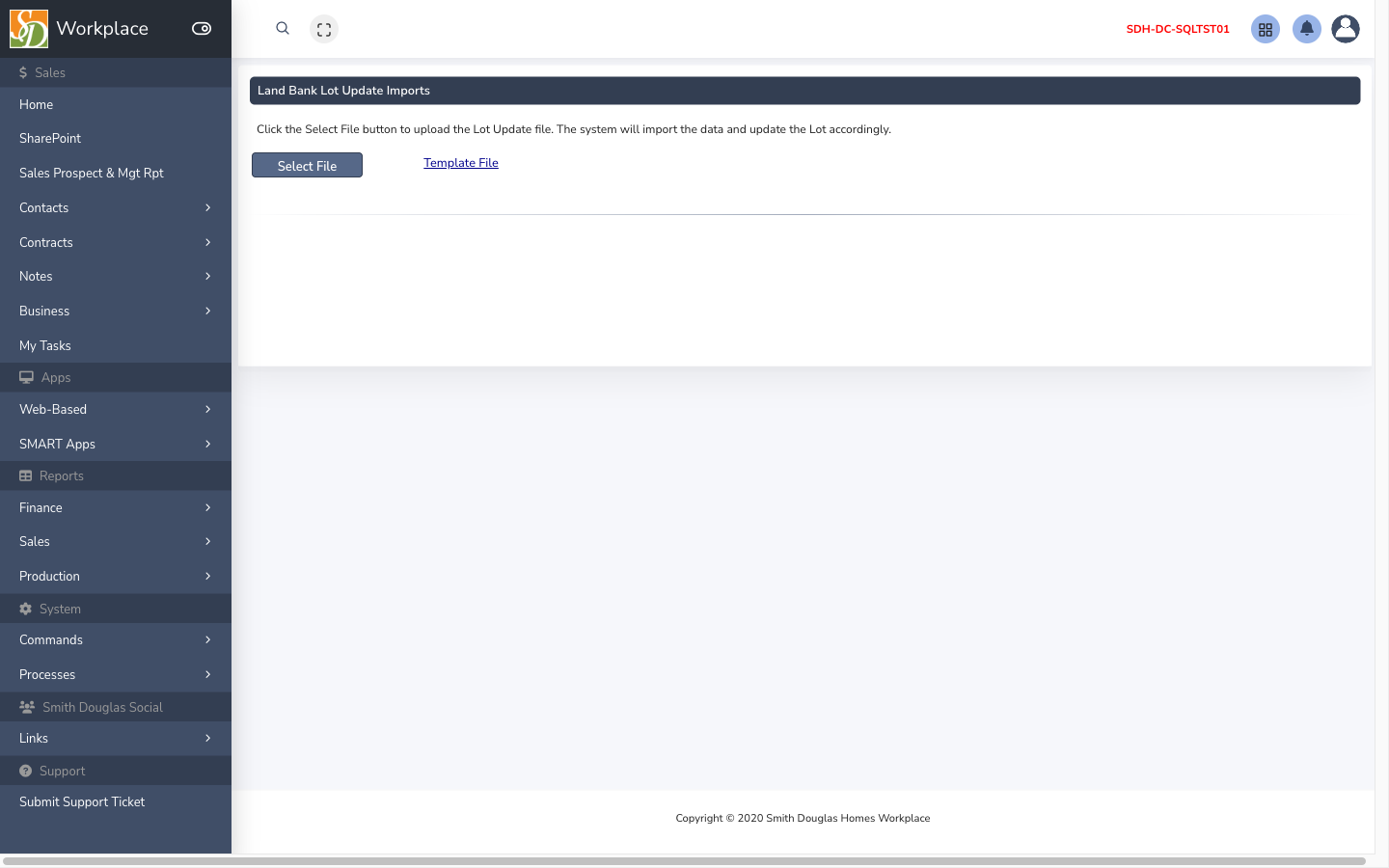The width and height of the screenshot is (1389, 868).
Task: Click the SDH-DC-SQLTST01 server label
Action: click(x=1178, y=29)
